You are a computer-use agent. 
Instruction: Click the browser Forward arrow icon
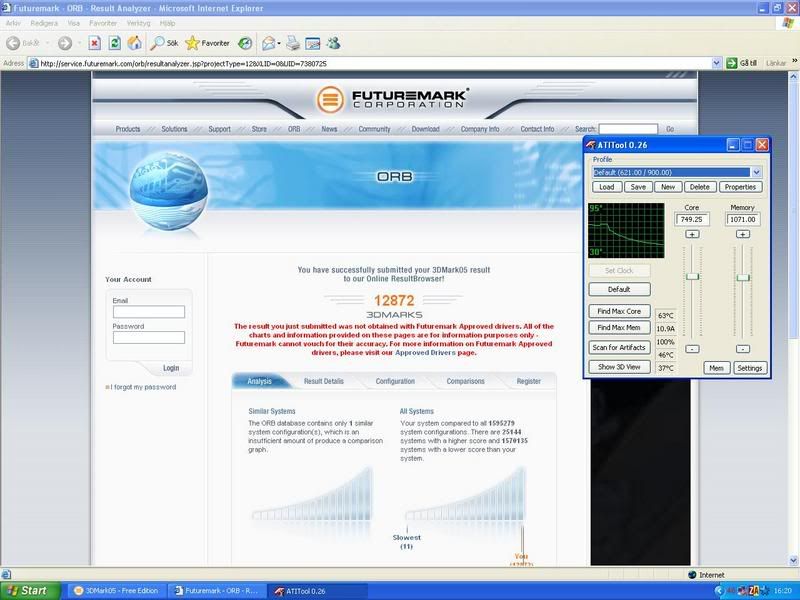tap(65, 43)
